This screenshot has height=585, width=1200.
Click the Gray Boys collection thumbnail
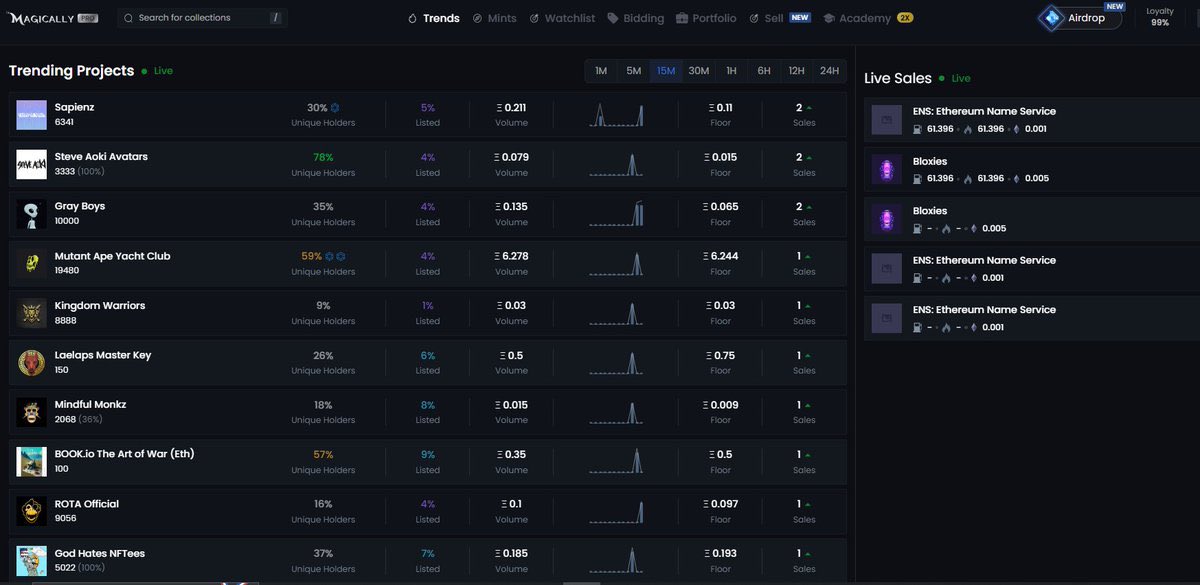point(30,213)
